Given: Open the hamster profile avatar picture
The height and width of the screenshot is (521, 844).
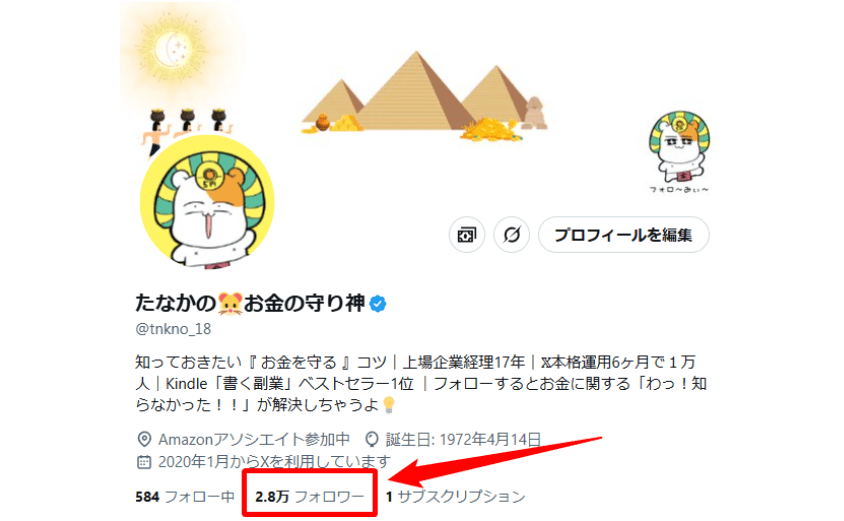Looking at the screenshot, I should (x=207, y=202).
